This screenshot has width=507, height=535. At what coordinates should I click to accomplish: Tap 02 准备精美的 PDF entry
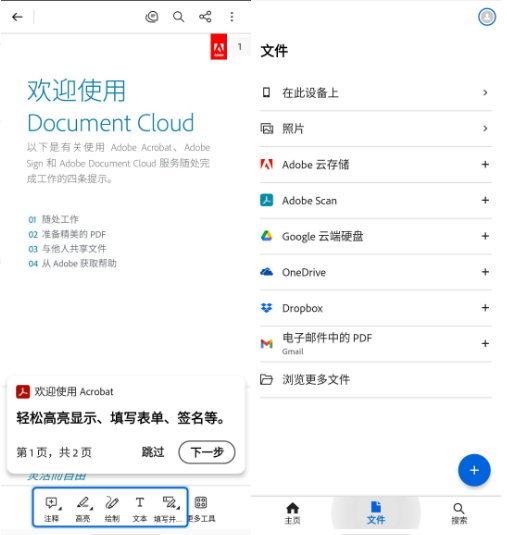coord(67,234)
